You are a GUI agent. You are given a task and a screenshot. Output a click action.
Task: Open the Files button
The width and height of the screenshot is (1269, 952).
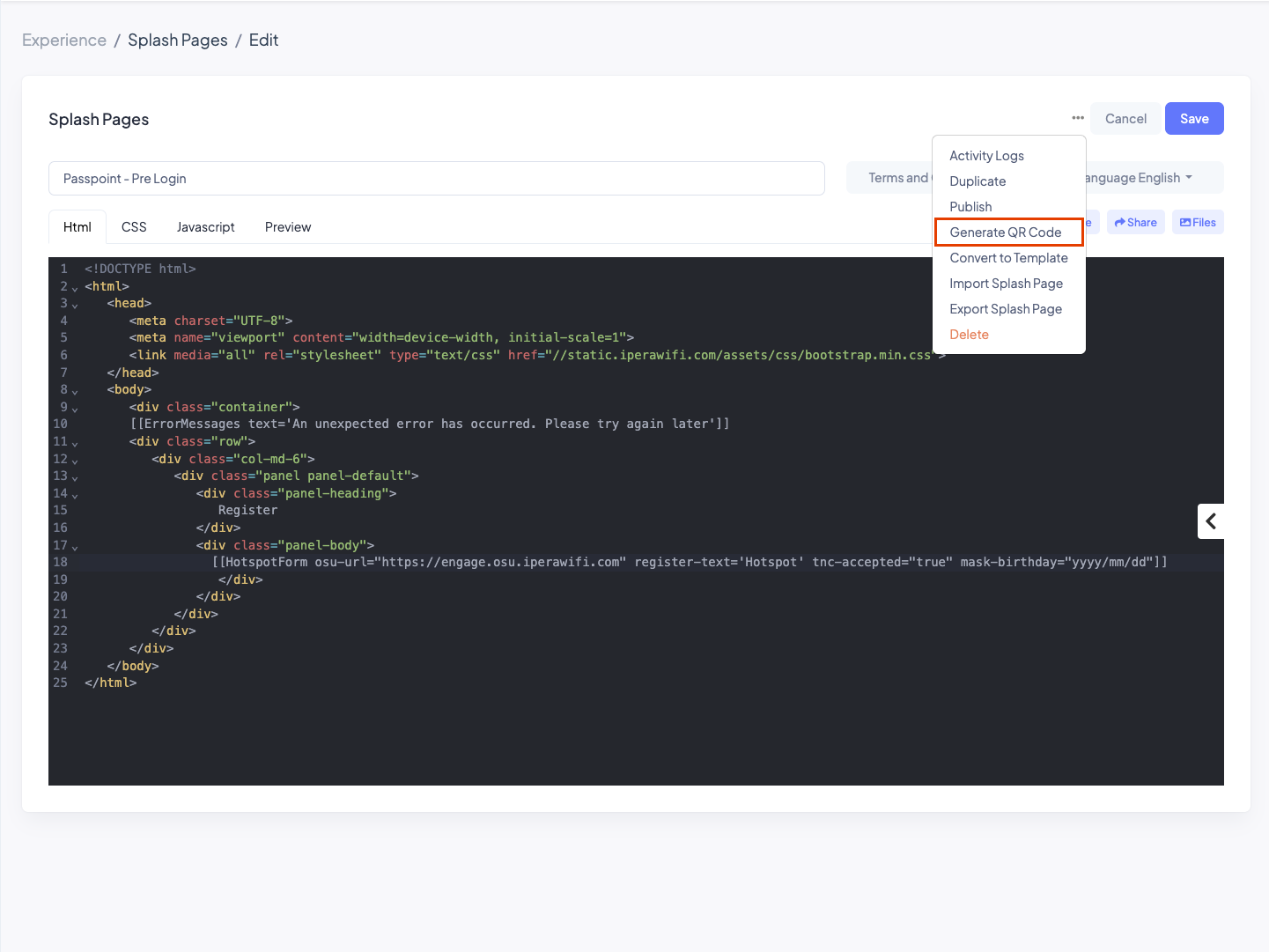point(1198,222)
